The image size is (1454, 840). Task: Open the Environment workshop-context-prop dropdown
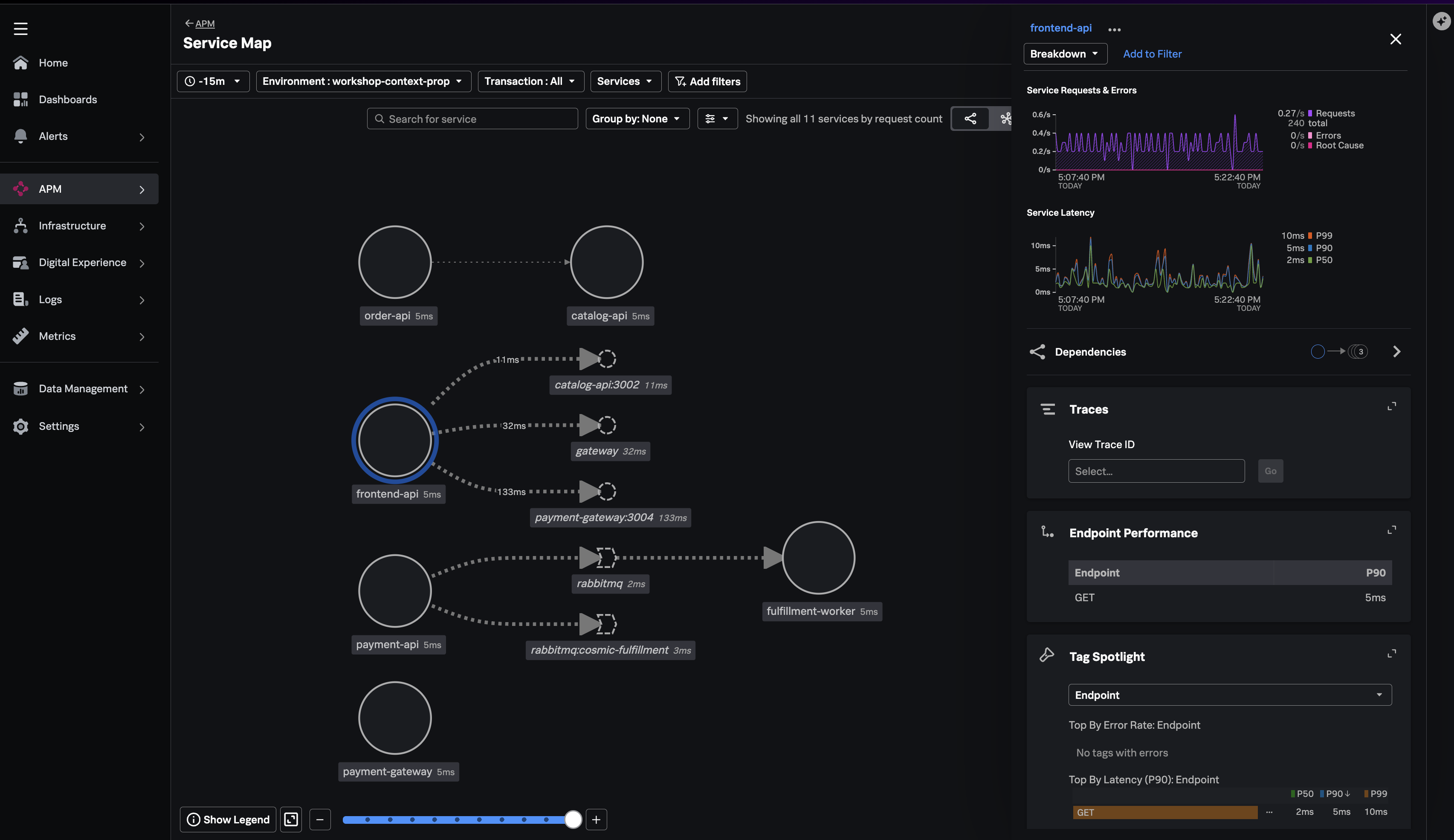(x=363, y=81)
